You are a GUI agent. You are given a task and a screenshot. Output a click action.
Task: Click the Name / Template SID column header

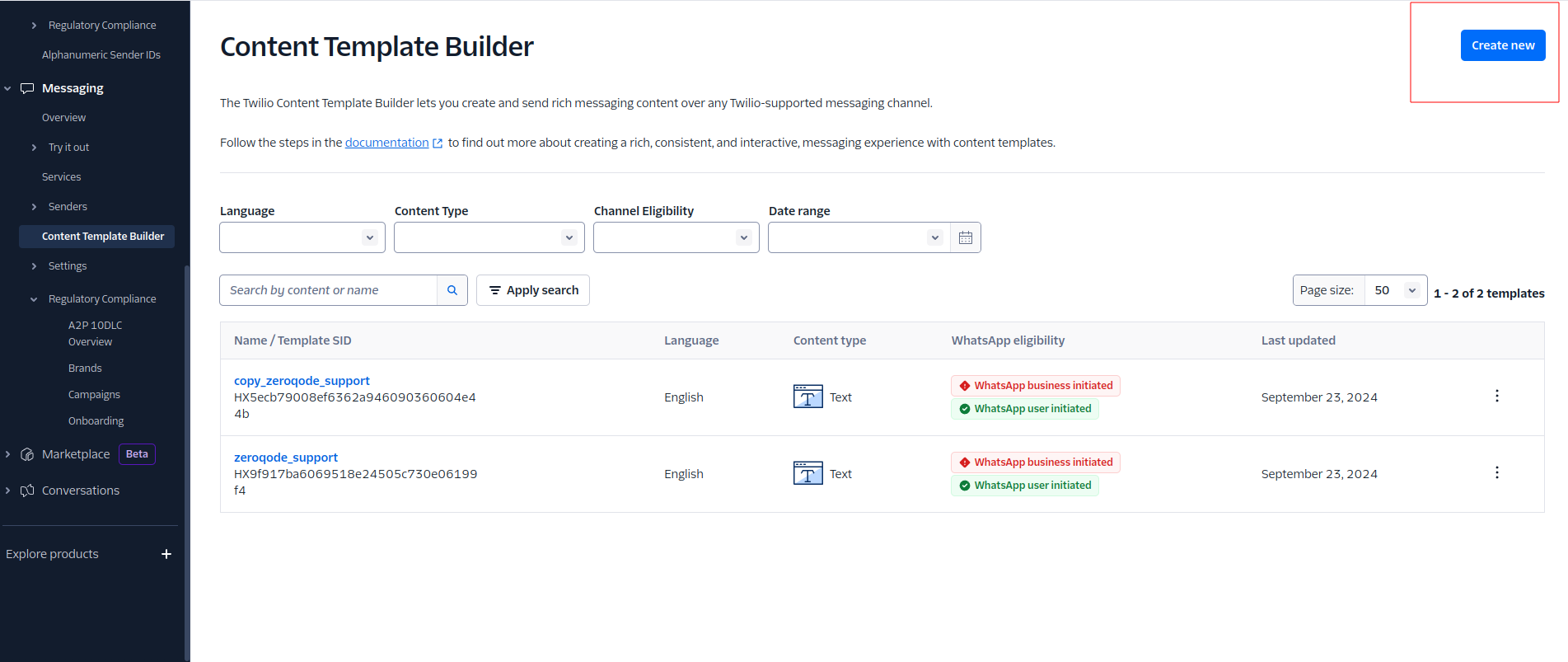click(293, 340)
